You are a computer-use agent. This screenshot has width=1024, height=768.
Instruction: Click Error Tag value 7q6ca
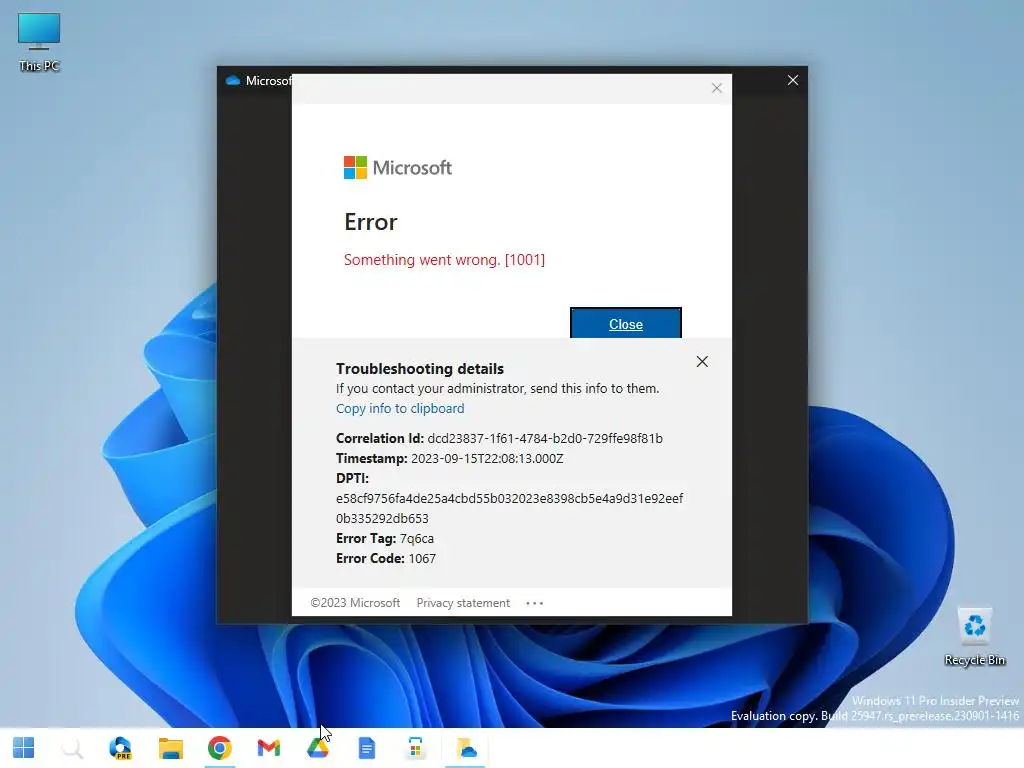[417, 539]
